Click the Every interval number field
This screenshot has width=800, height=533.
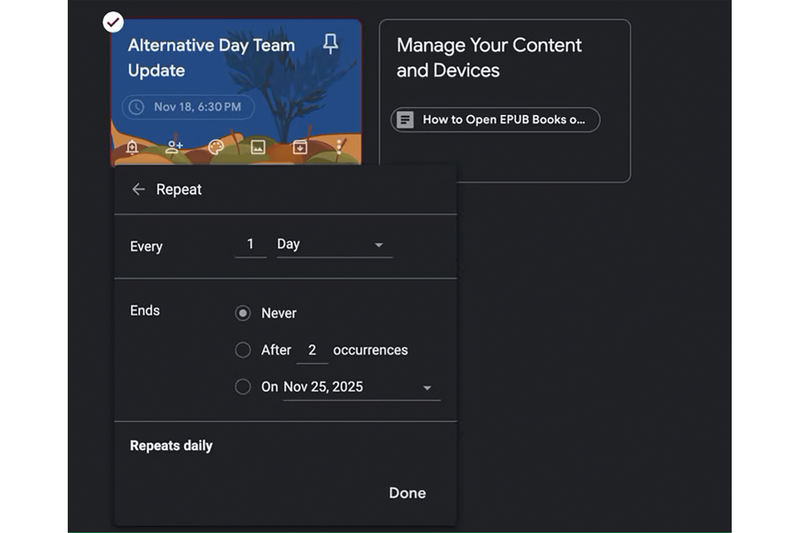click(250, 245)
